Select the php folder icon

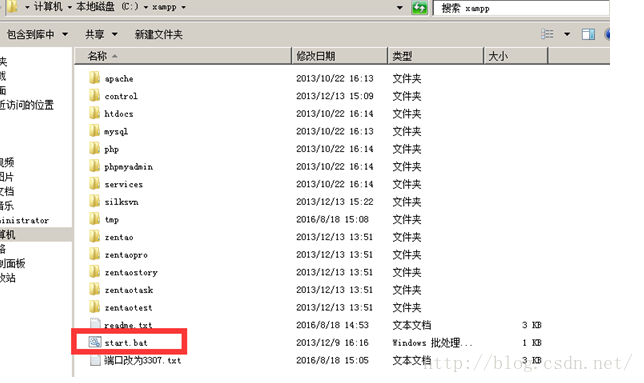(x=94, y=148)
